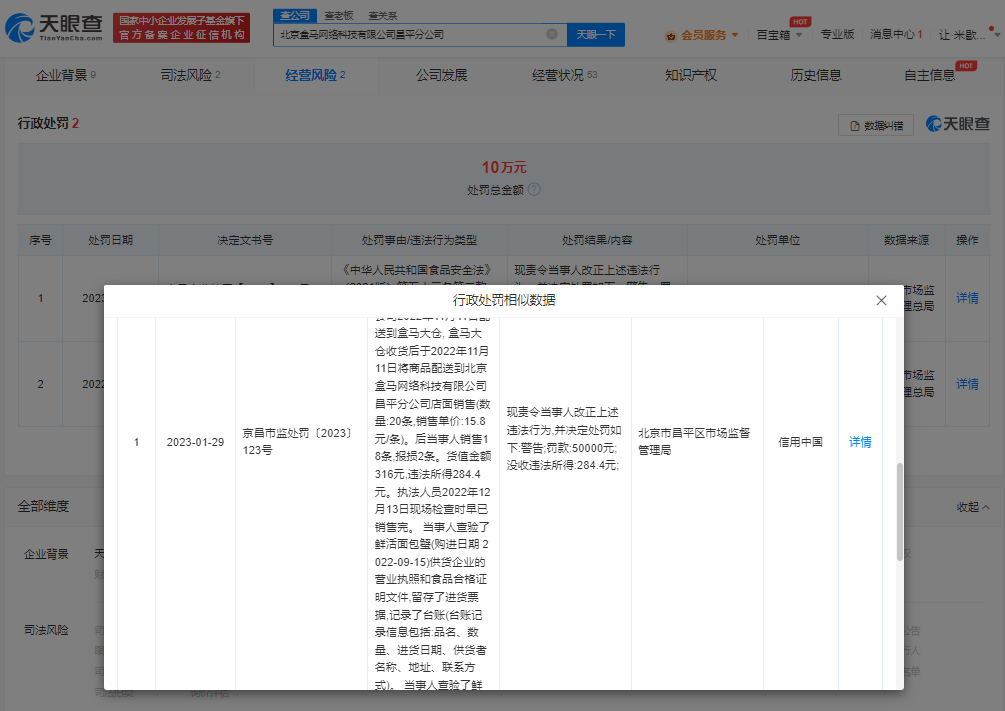The image size is (1005, 711).
Task: Click the 决定文书号 column header
Action: coord(245,240)
